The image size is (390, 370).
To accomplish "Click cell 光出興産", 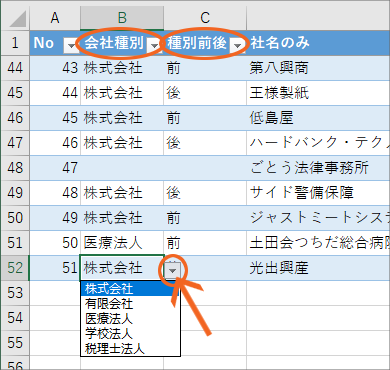I will coord(318,268).
